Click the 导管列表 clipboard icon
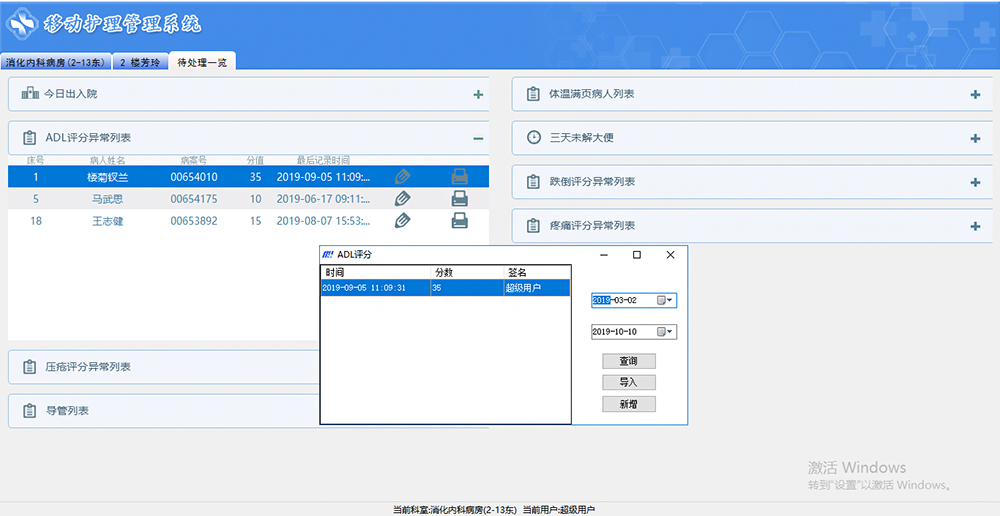1000x516 pixels. click(29, 411)
